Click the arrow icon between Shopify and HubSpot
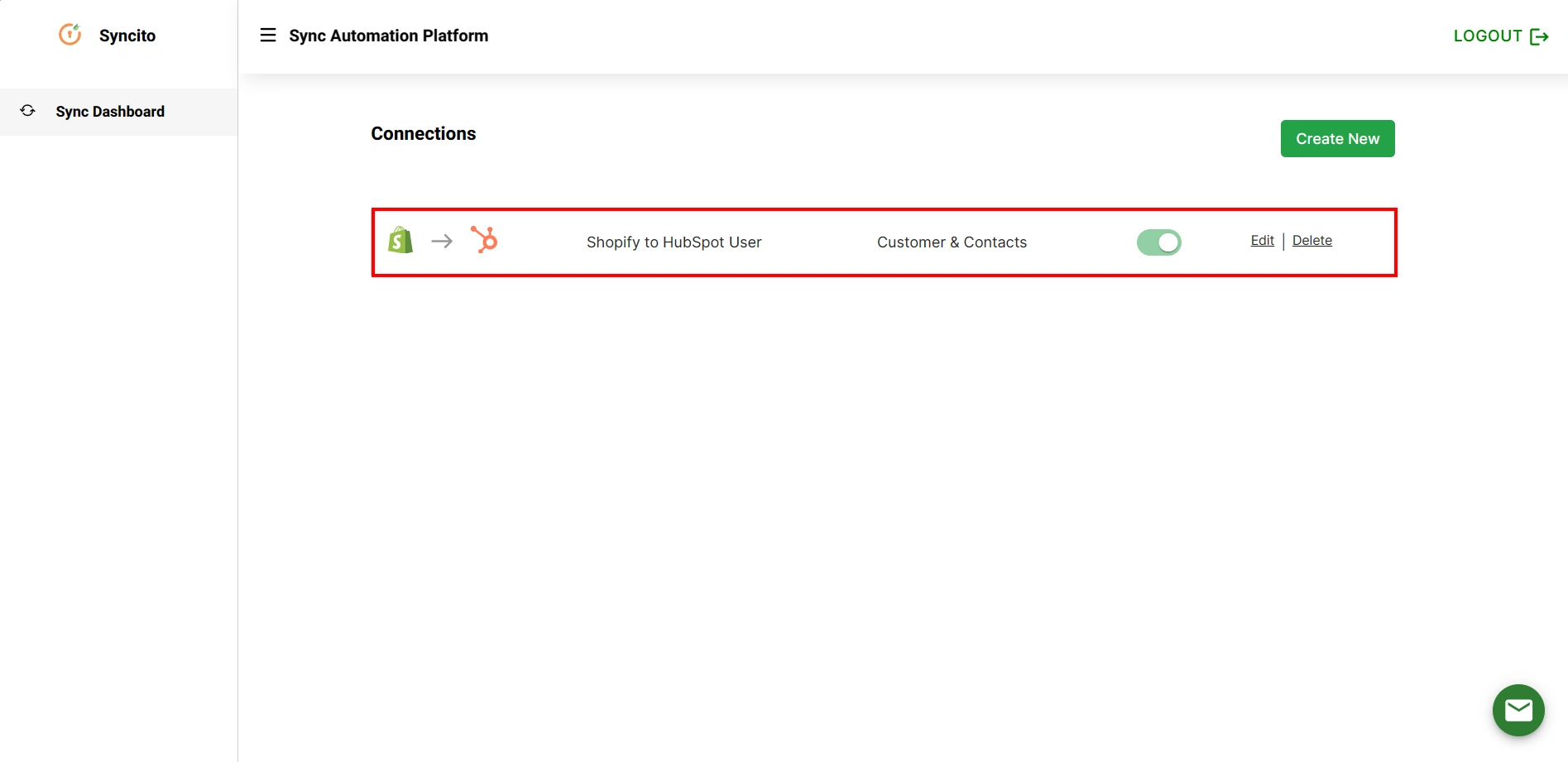1568x762 pixels. (x=442, y=242)
